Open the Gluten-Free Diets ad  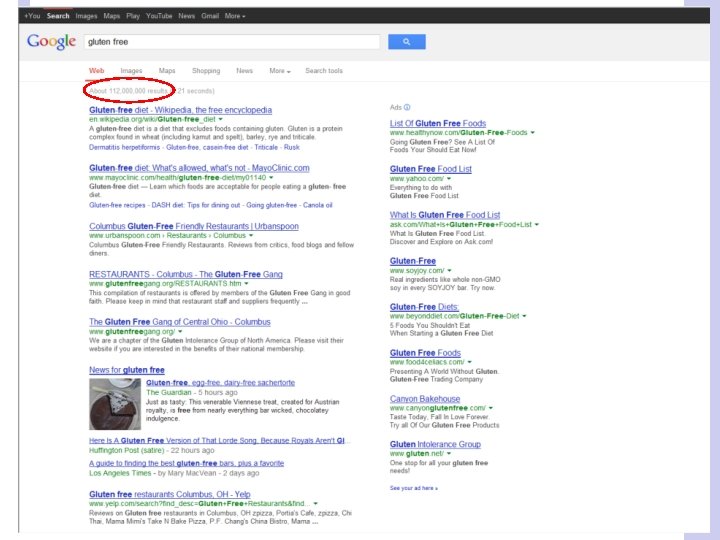click(x=424, y=307)
